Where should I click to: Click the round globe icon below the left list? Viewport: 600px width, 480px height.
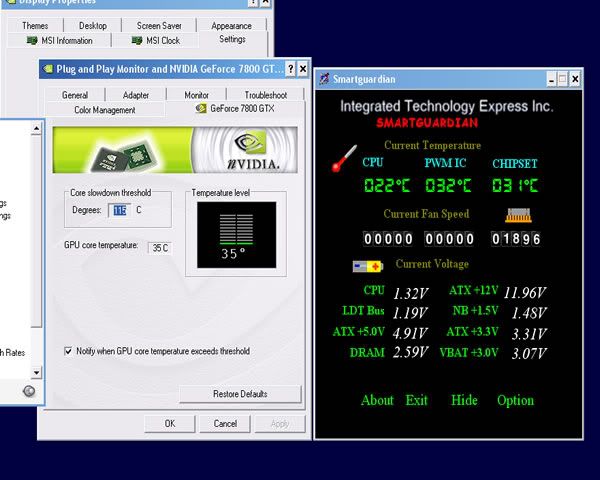(29, 391)
